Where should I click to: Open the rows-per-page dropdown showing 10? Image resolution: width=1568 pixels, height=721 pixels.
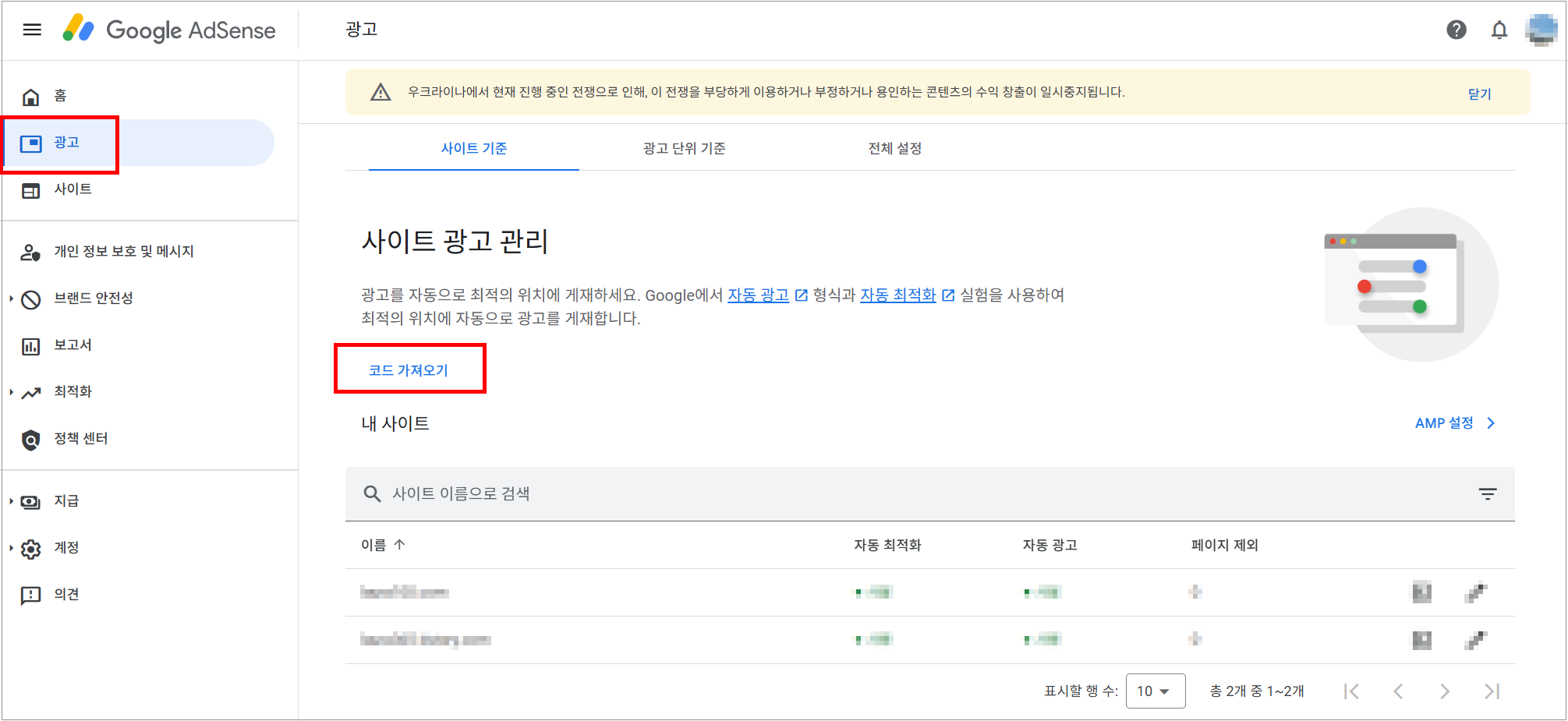tap(1156, 691)
